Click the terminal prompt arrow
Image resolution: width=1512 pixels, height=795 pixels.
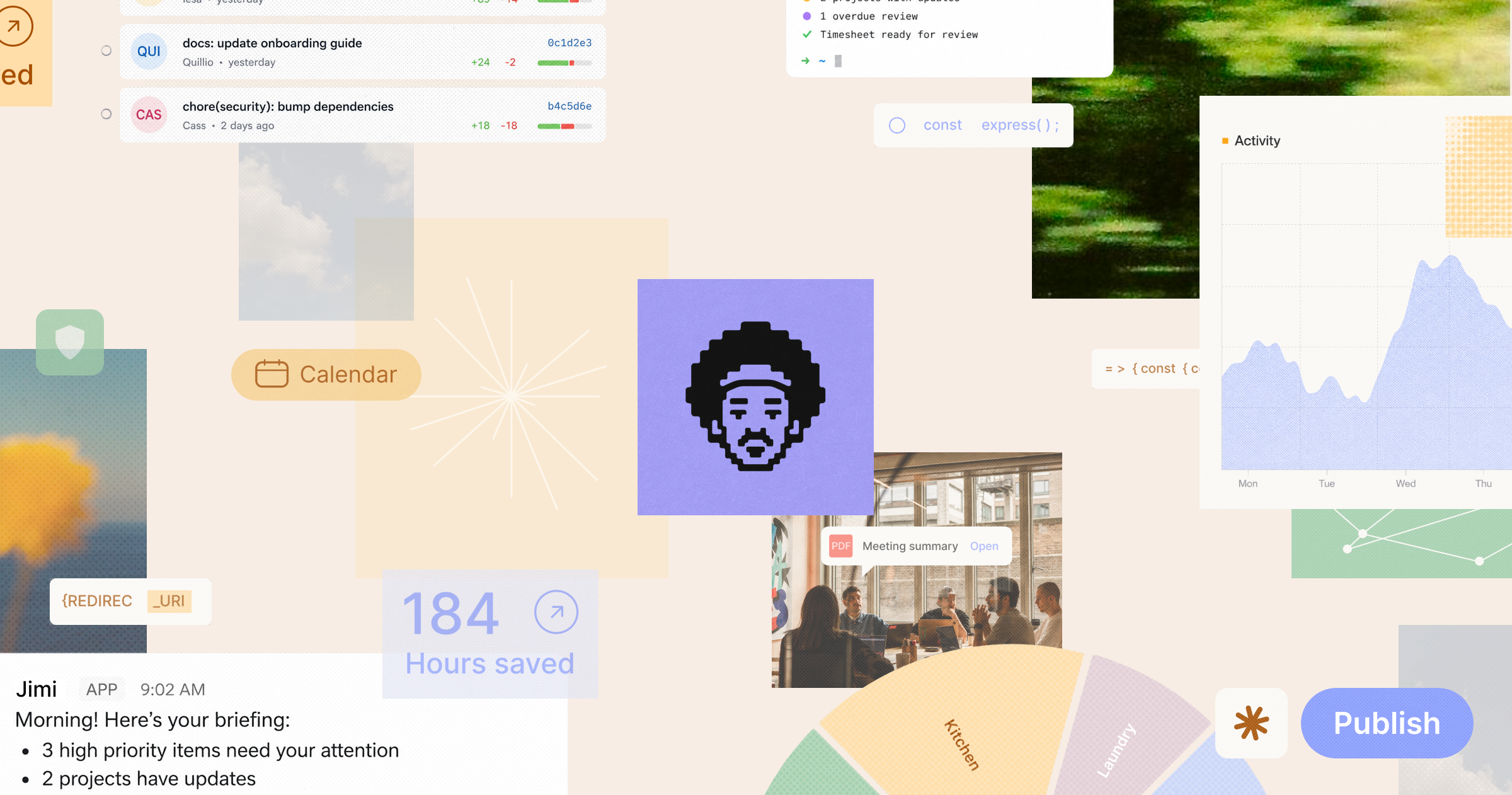pos(805,61)
